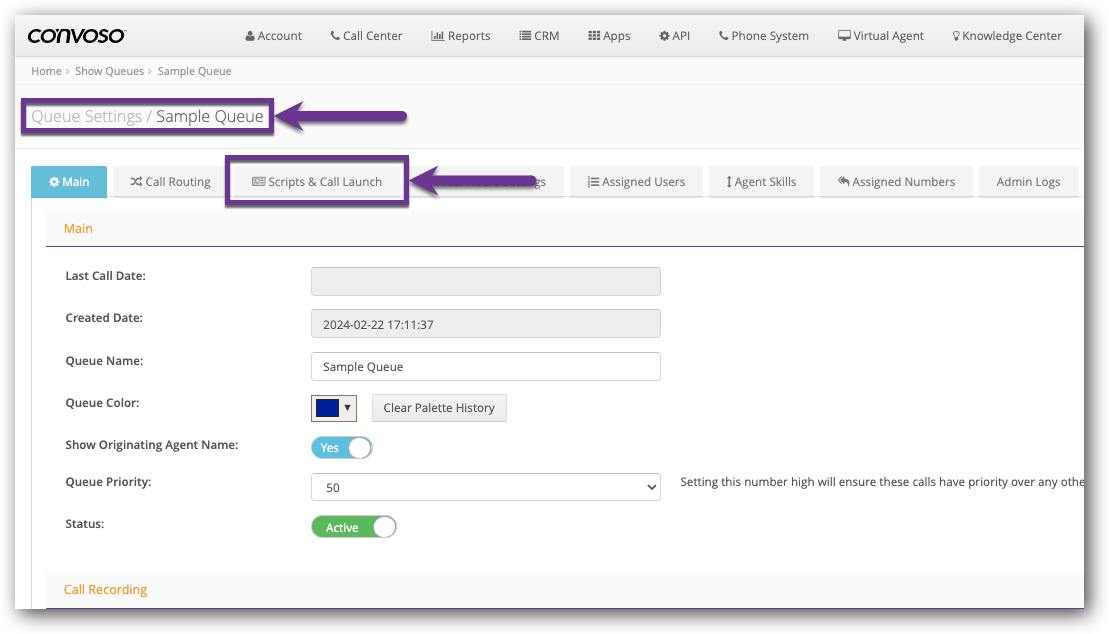Click the Knowledge Center lightbulb icon
This screenshot has height=634, width=1109.
click(956, 36)
